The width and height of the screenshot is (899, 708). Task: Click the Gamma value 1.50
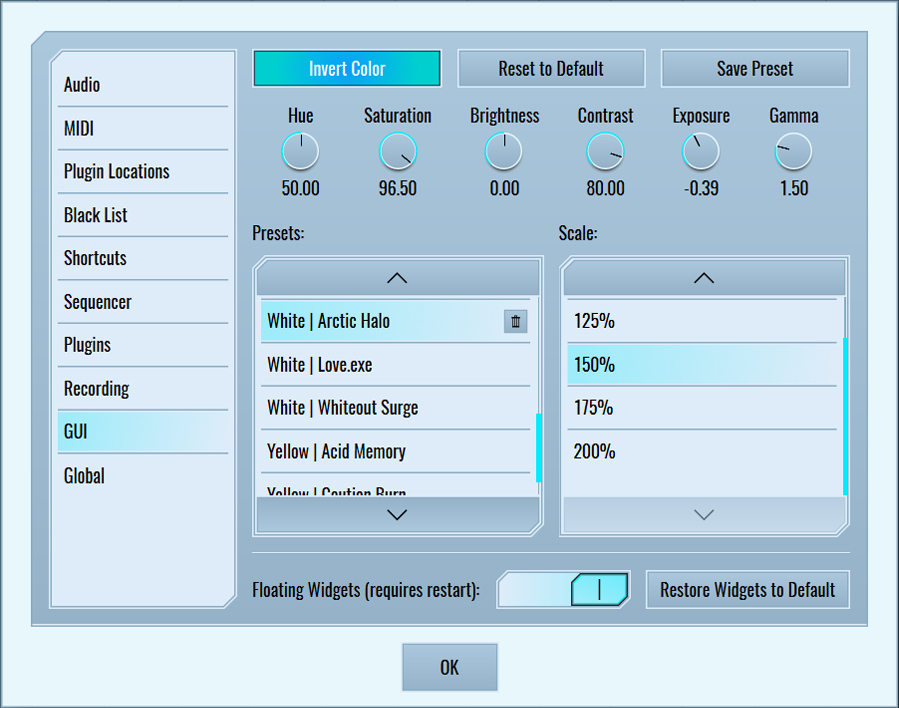tap(794, 188)
